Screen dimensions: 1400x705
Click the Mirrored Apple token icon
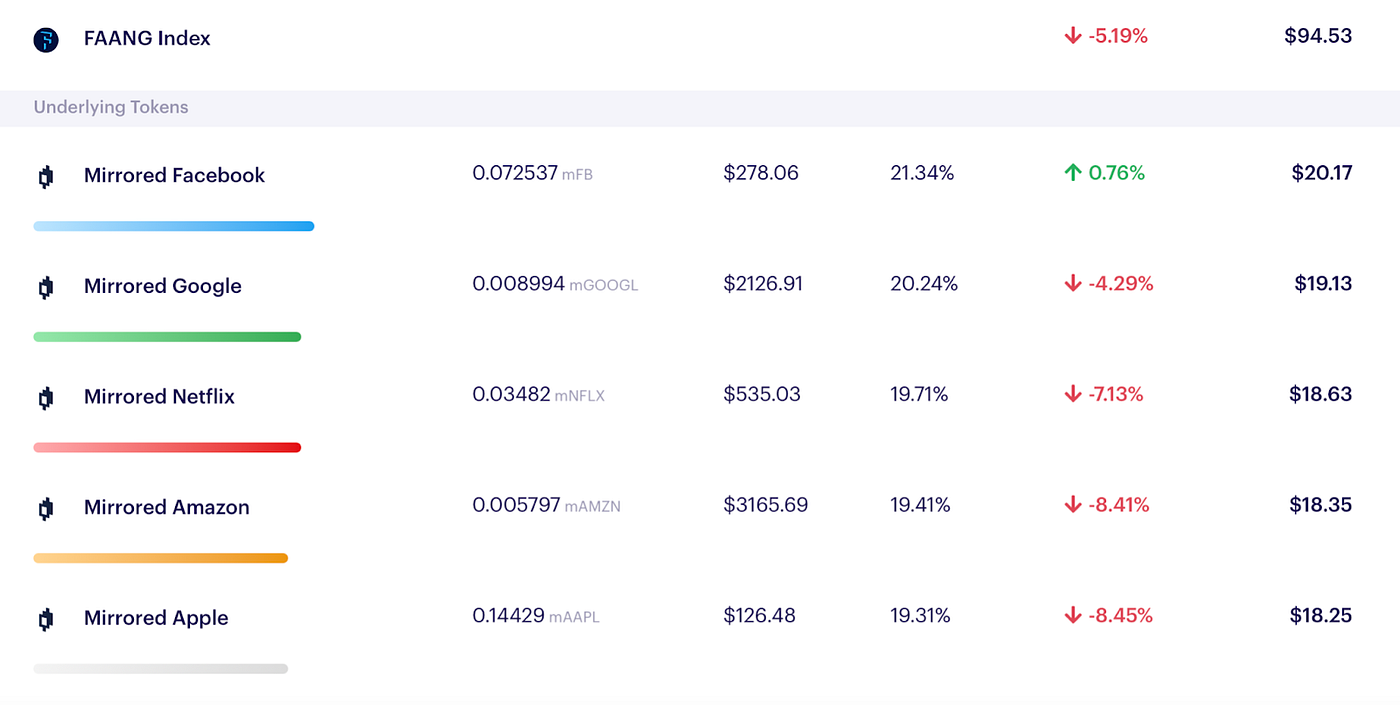click(45, 619)
